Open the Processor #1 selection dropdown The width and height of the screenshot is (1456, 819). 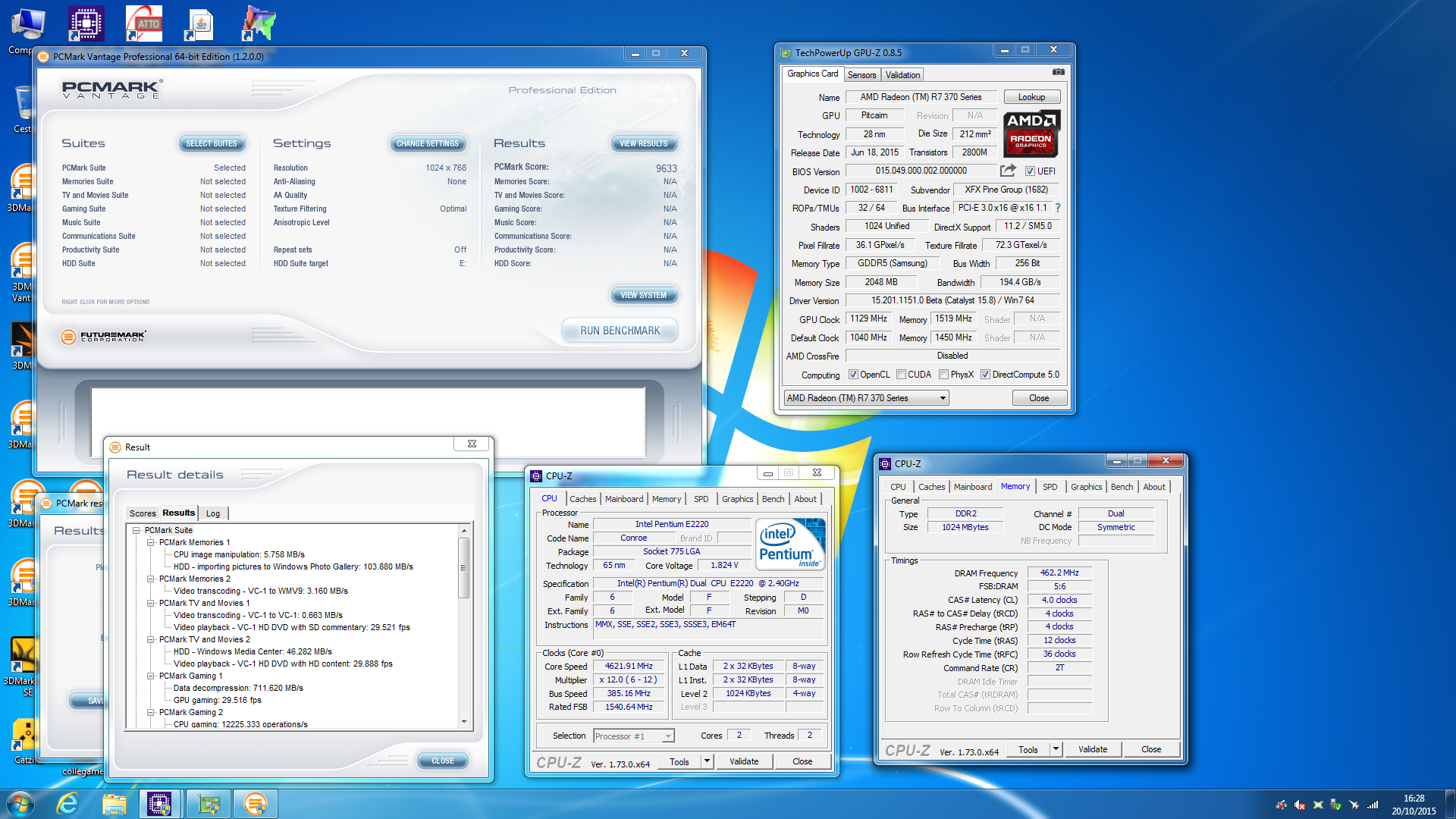(x=634, y=736)
